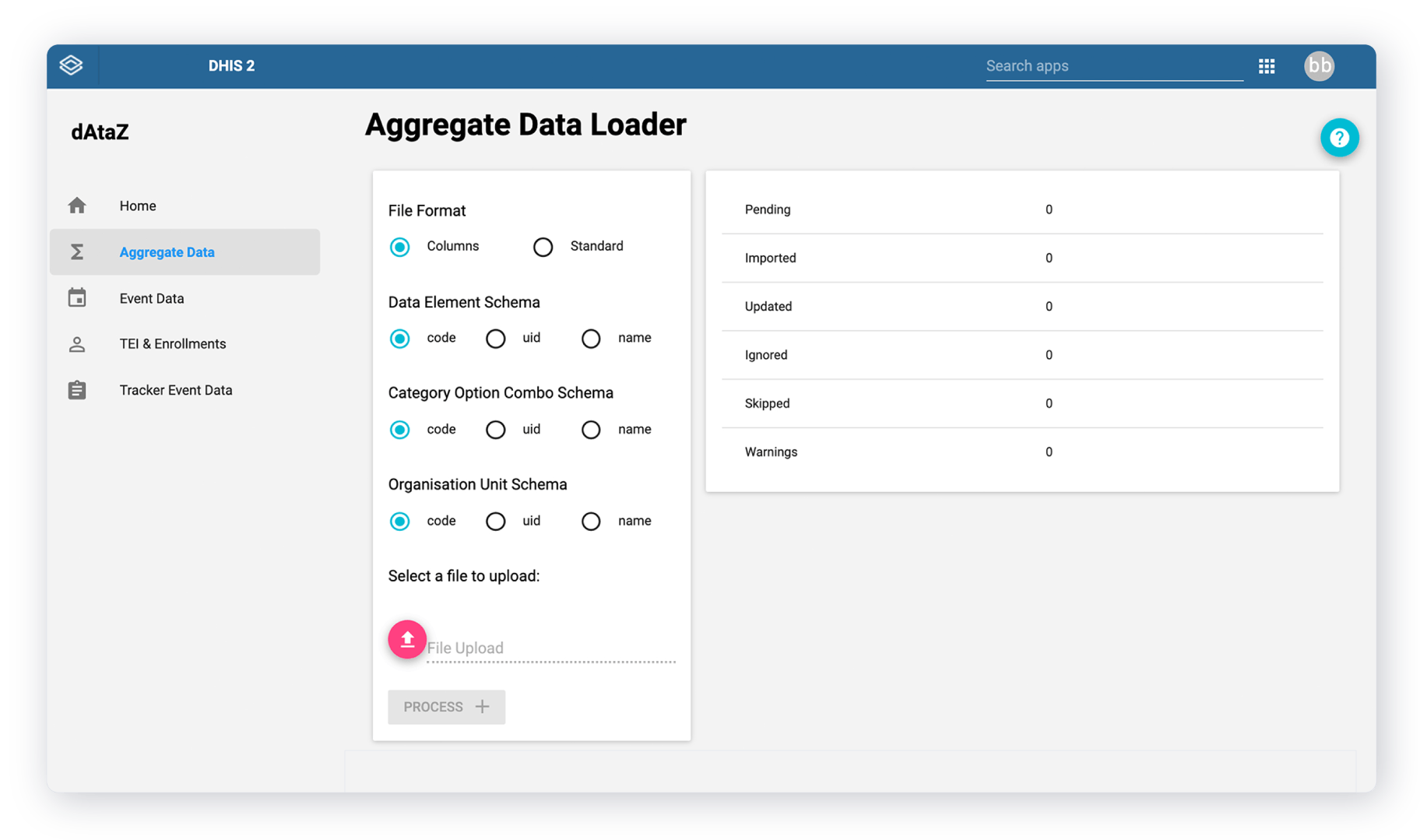Open the Event Data section
The height and width of the screenshot is (840, 1420).
click(152, 297)
